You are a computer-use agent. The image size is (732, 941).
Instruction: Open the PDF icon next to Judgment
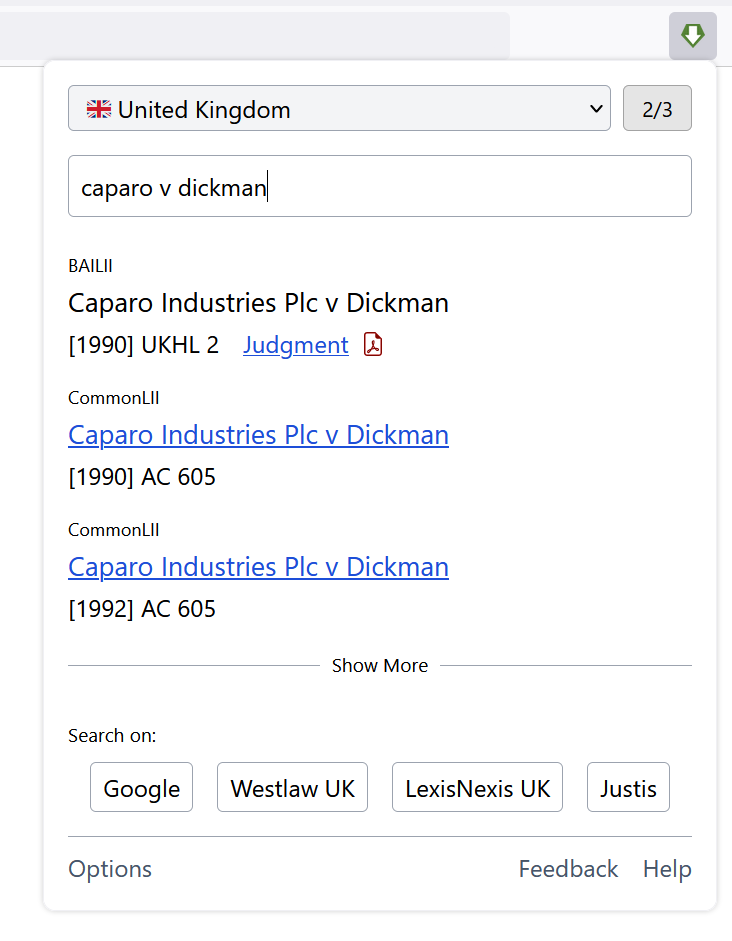tap(373, 344)
